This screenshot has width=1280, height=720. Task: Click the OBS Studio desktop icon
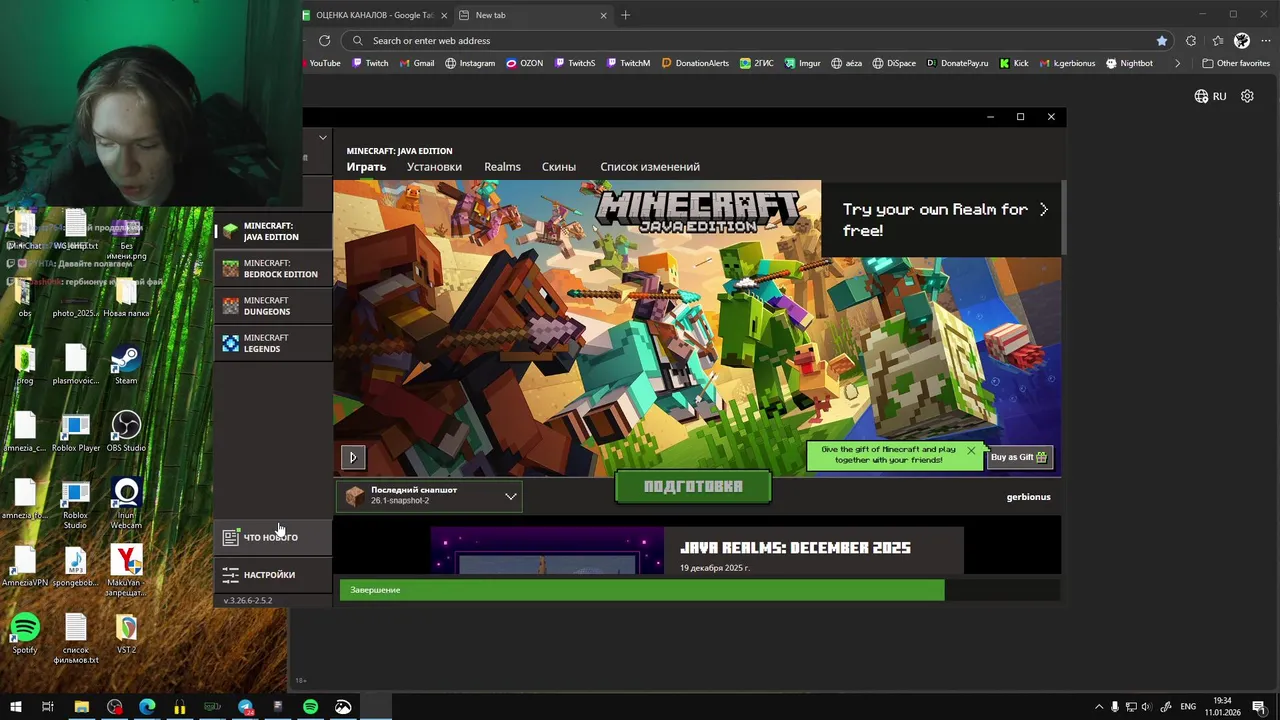tap(126, 432)
